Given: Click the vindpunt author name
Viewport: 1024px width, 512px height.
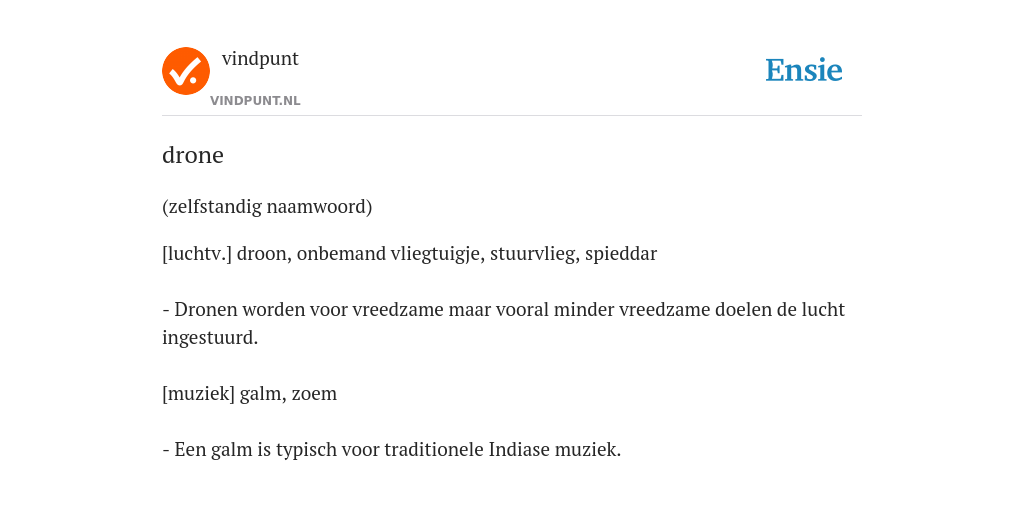Looking at the screenshot, I should pos(260,59).
